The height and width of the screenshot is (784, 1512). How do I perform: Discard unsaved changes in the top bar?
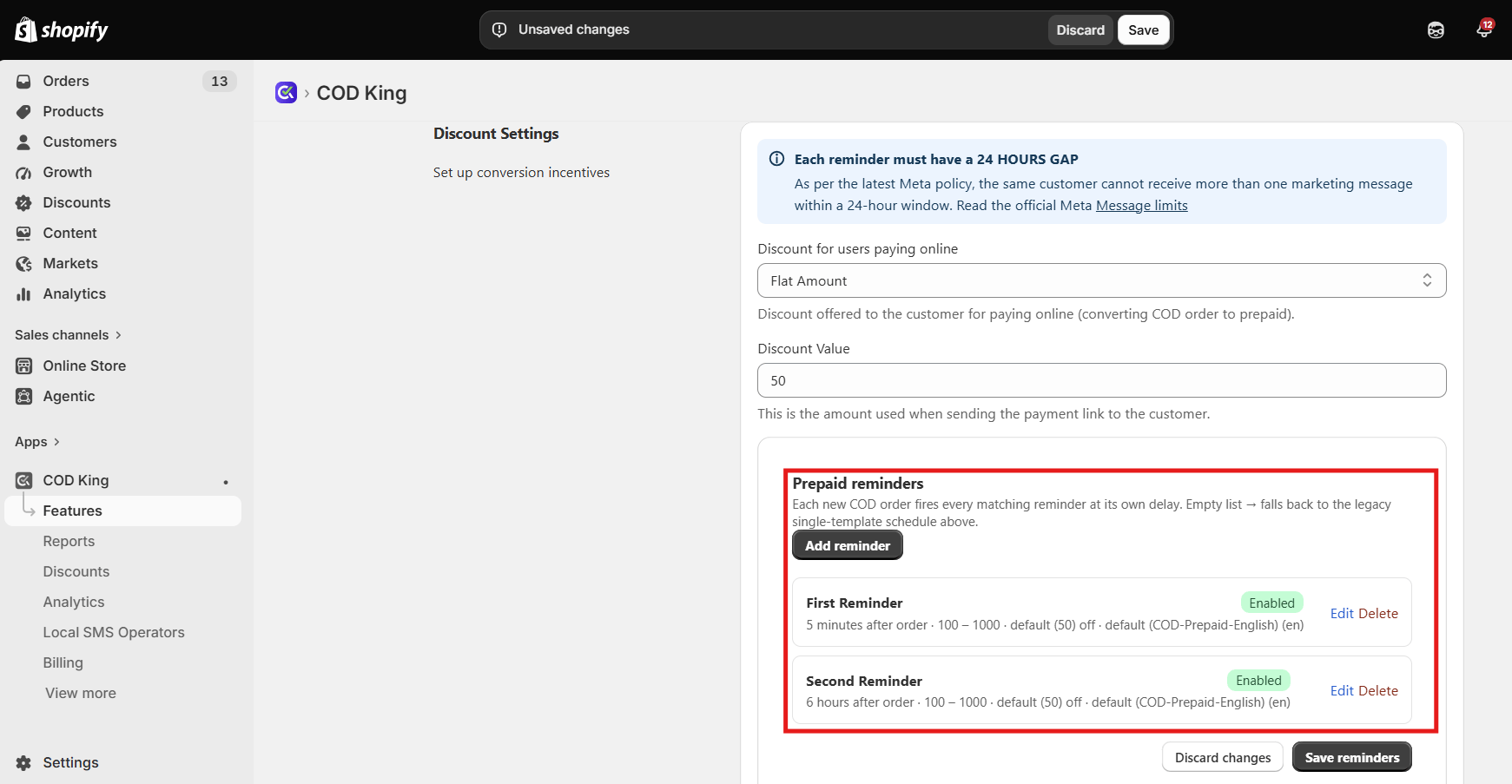(1080, 30)
